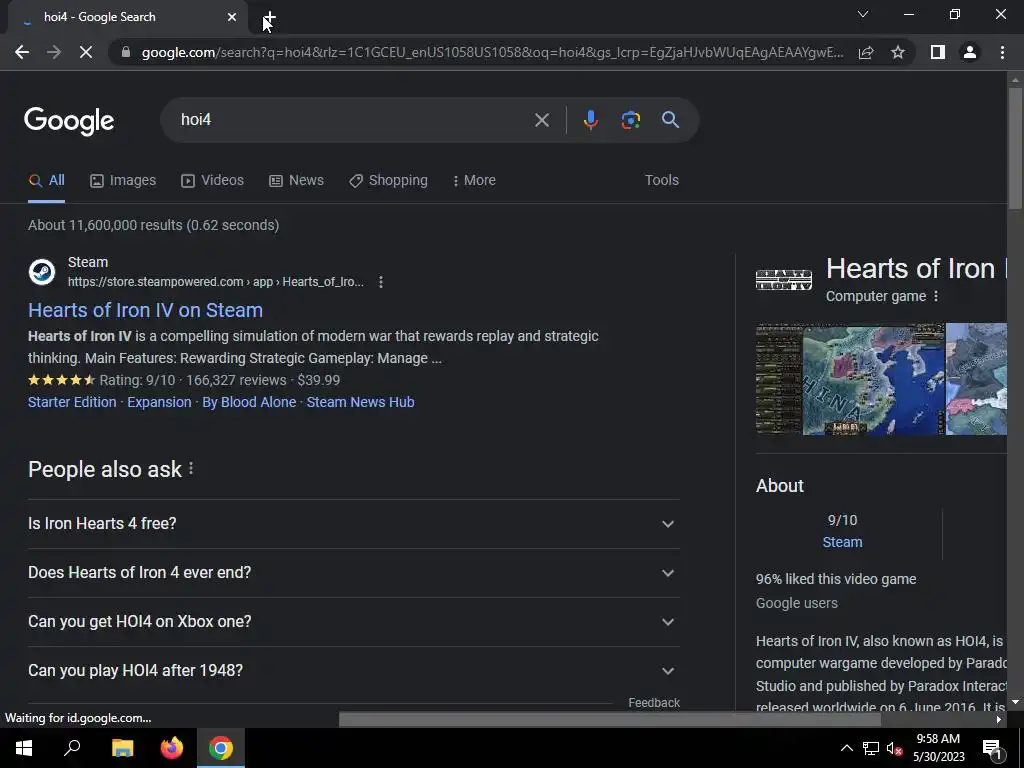Viewport: 1024px width, 768px height.
Task: Open Hearts of Iron IV on Steam link
Action: [x=146, y=310]
